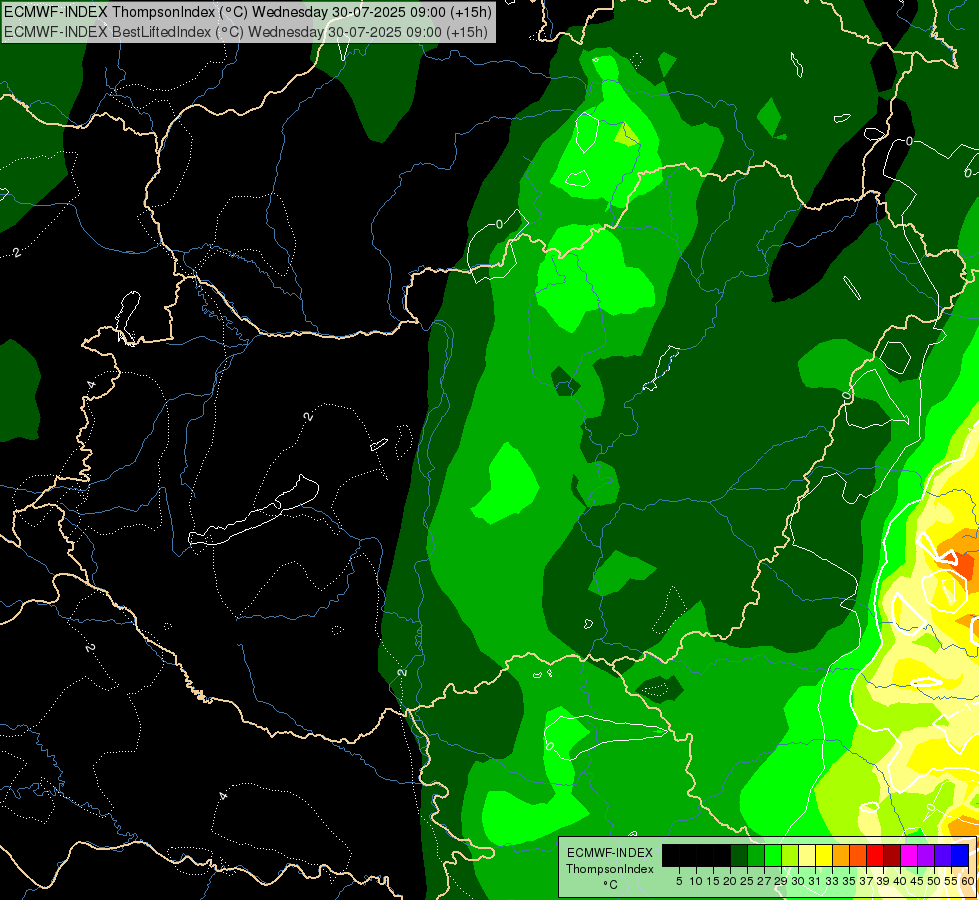This screenshot has width=979, height=900.
Task: Select the yellow-green legend swatch (29-30)
Action: tap(790, 856)
